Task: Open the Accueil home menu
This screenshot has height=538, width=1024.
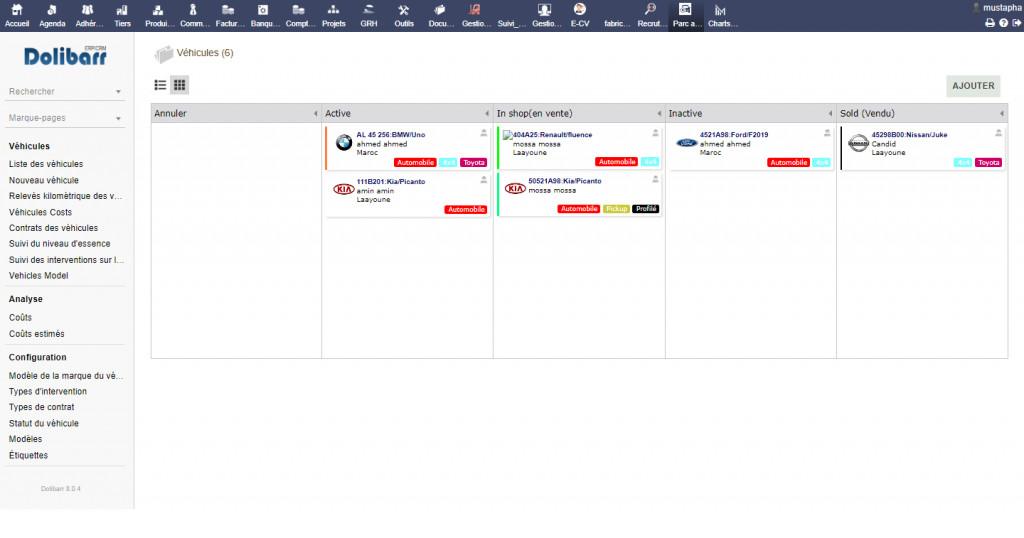Action: (17, 16)
